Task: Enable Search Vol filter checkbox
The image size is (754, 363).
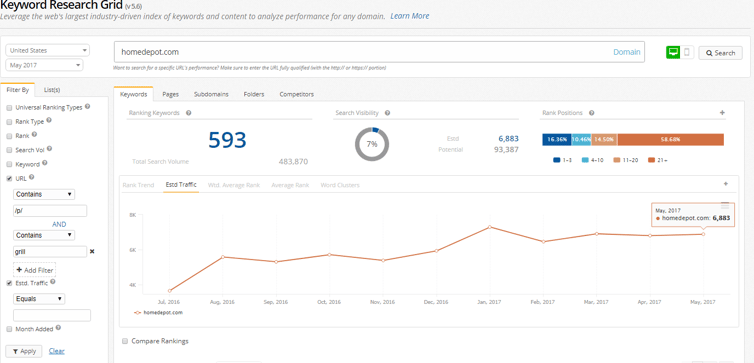Action: click(x=9, y=150)
